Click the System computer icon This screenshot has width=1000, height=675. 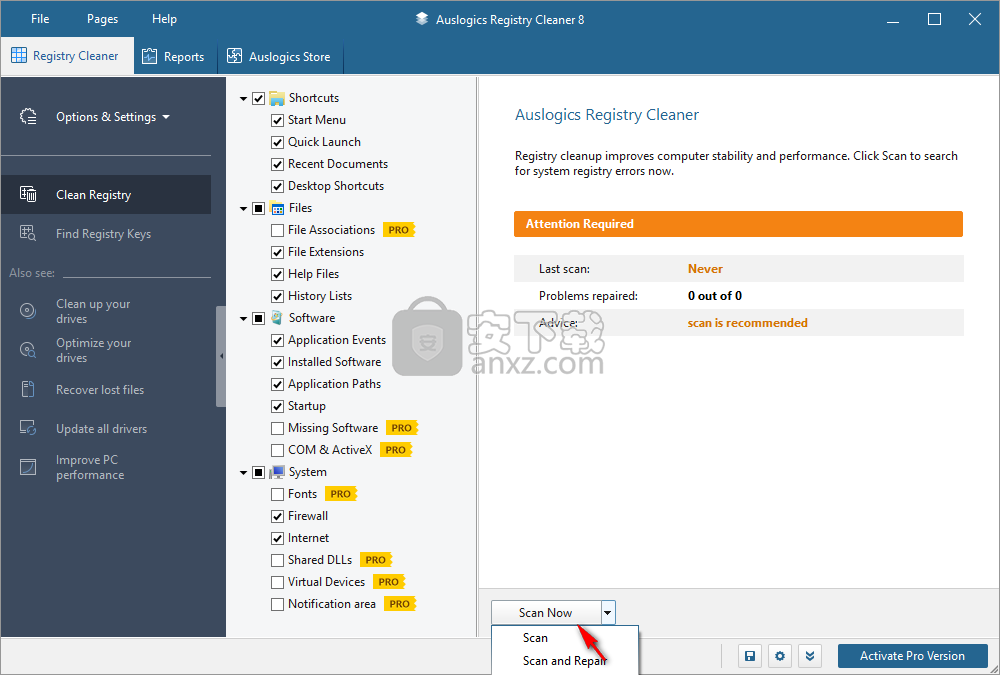pyautogui.click(x=277, y=472)
